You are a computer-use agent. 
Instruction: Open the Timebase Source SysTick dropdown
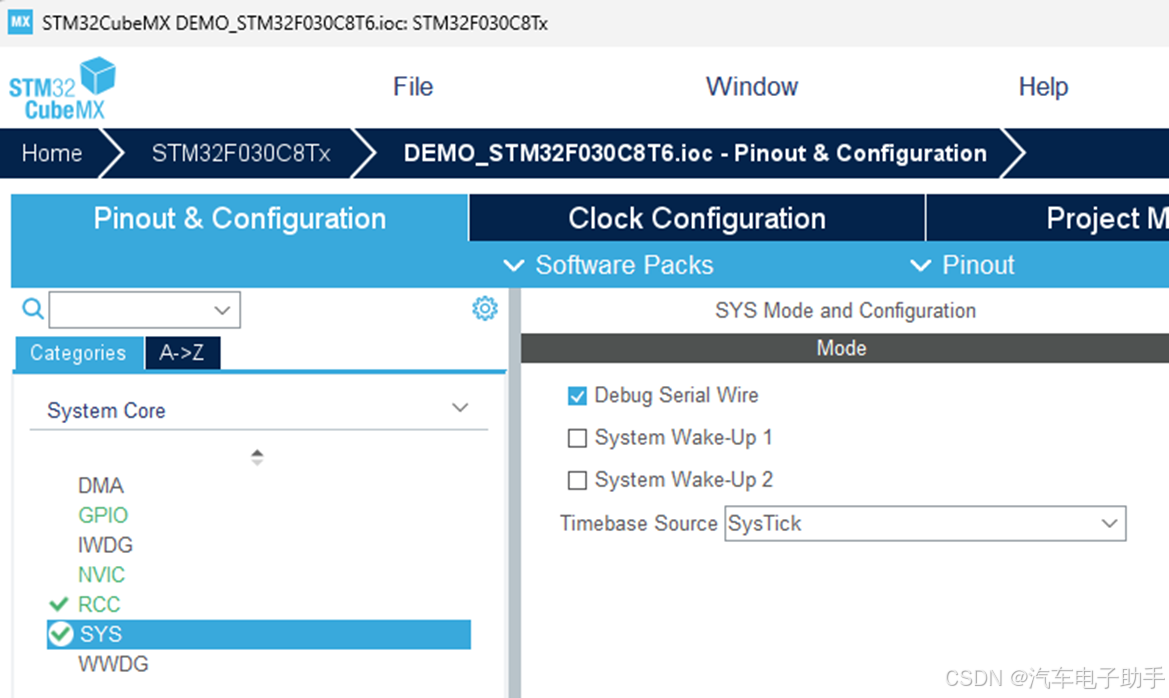tap(924, 524)
